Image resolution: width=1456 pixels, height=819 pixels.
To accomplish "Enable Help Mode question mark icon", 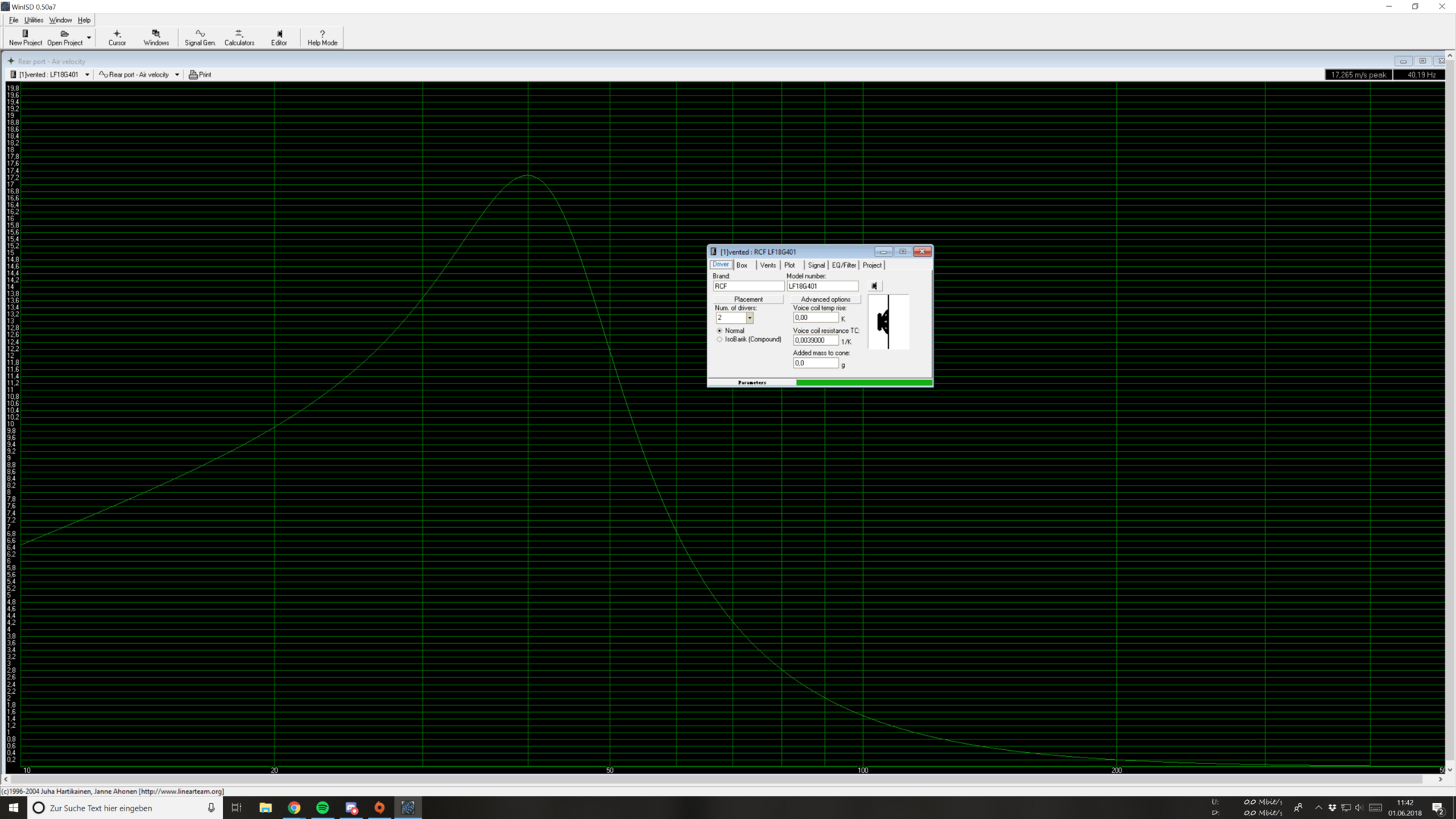I will point(322,37).
